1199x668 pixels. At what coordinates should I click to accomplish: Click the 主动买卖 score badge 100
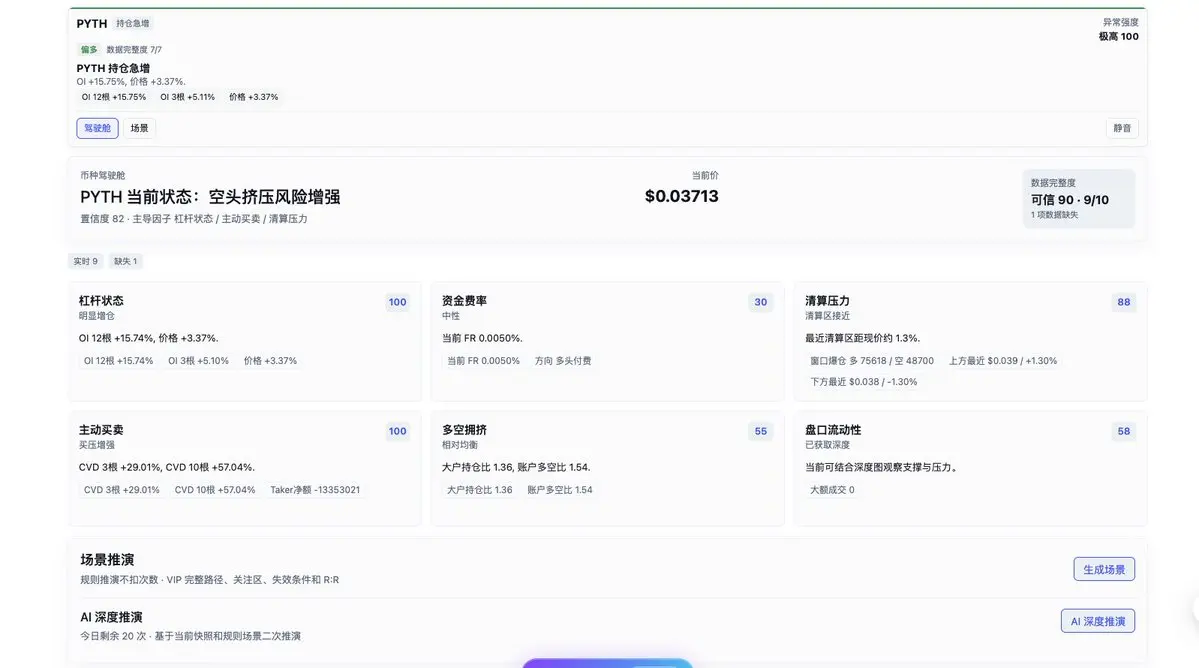click(398, 431)
